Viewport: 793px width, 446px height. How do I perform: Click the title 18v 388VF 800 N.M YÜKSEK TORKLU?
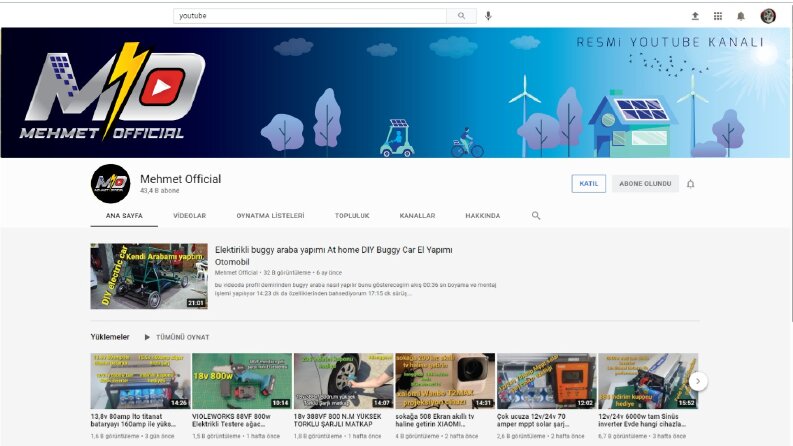338,420
